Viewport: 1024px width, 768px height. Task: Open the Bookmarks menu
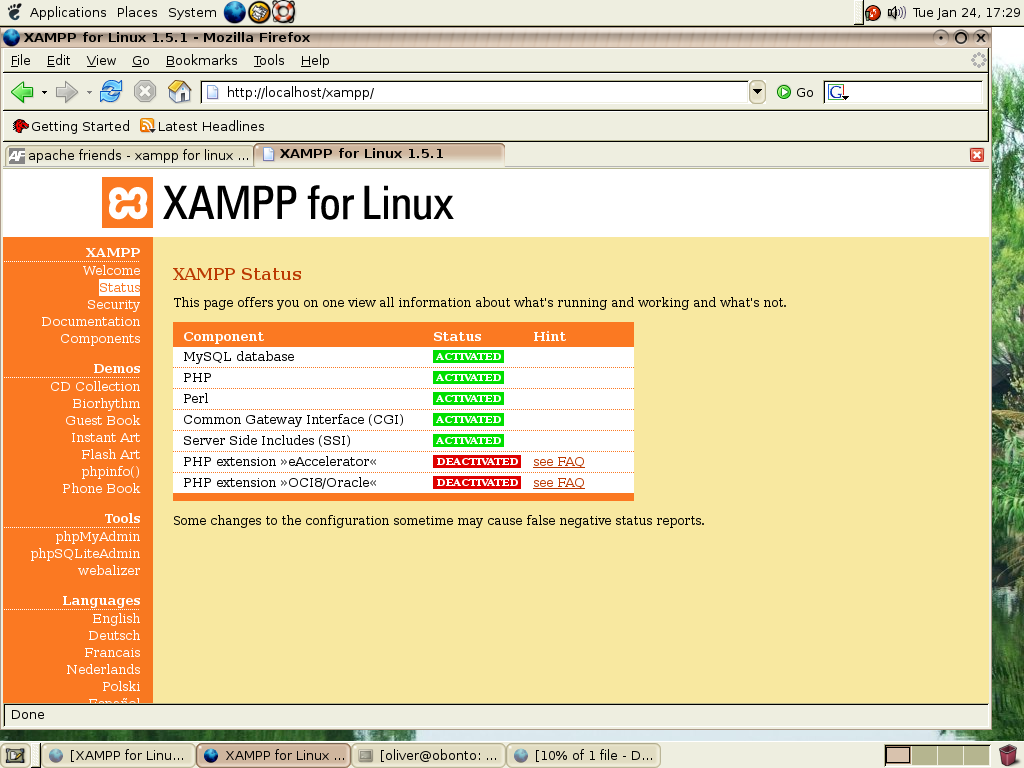coord(201,60)
